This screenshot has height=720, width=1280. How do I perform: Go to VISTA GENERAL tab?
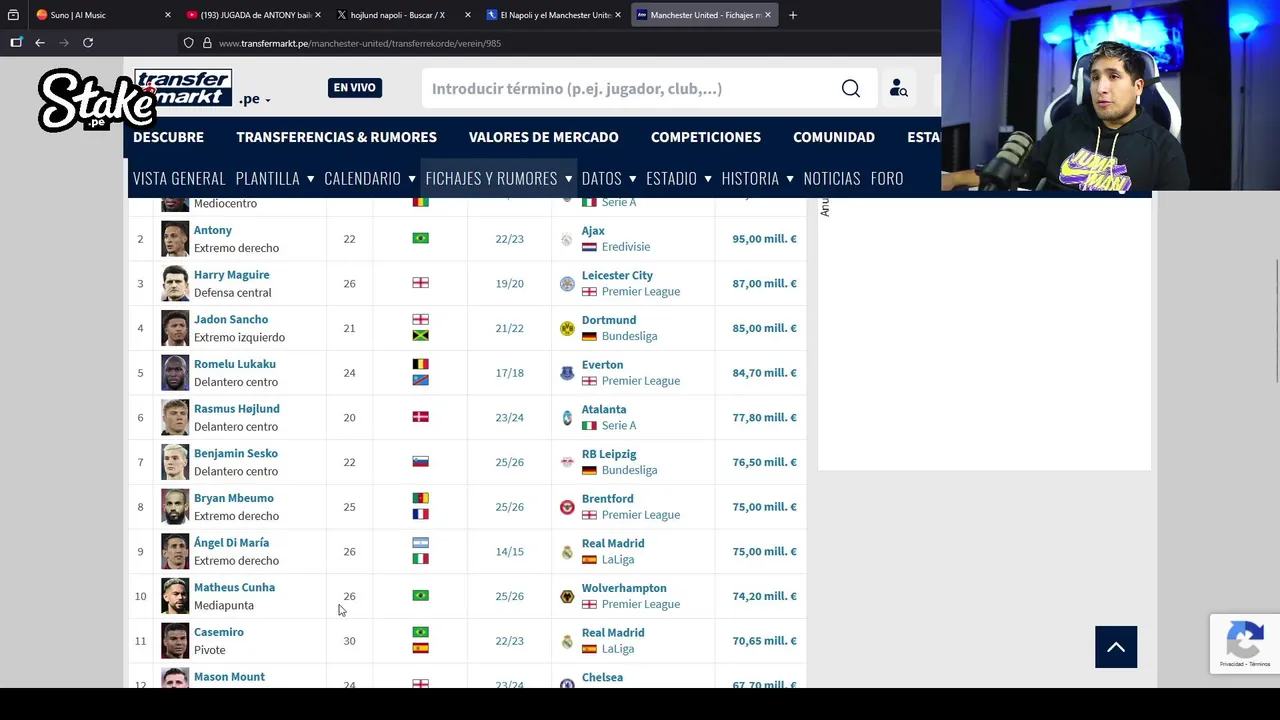point(179,178)
